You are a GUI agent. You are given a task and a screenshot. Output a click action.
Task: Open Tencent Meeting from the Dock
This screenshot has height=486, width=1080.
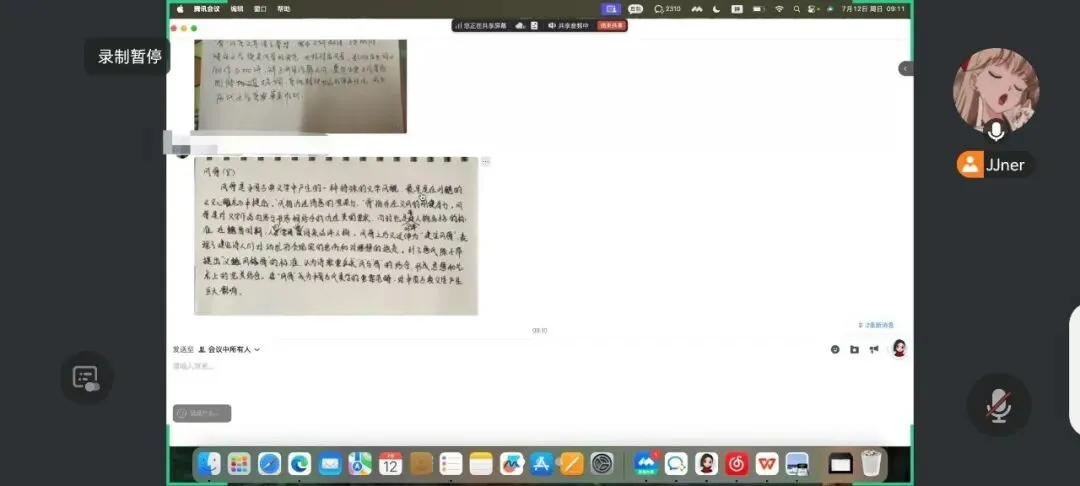(x=646, y=464)
